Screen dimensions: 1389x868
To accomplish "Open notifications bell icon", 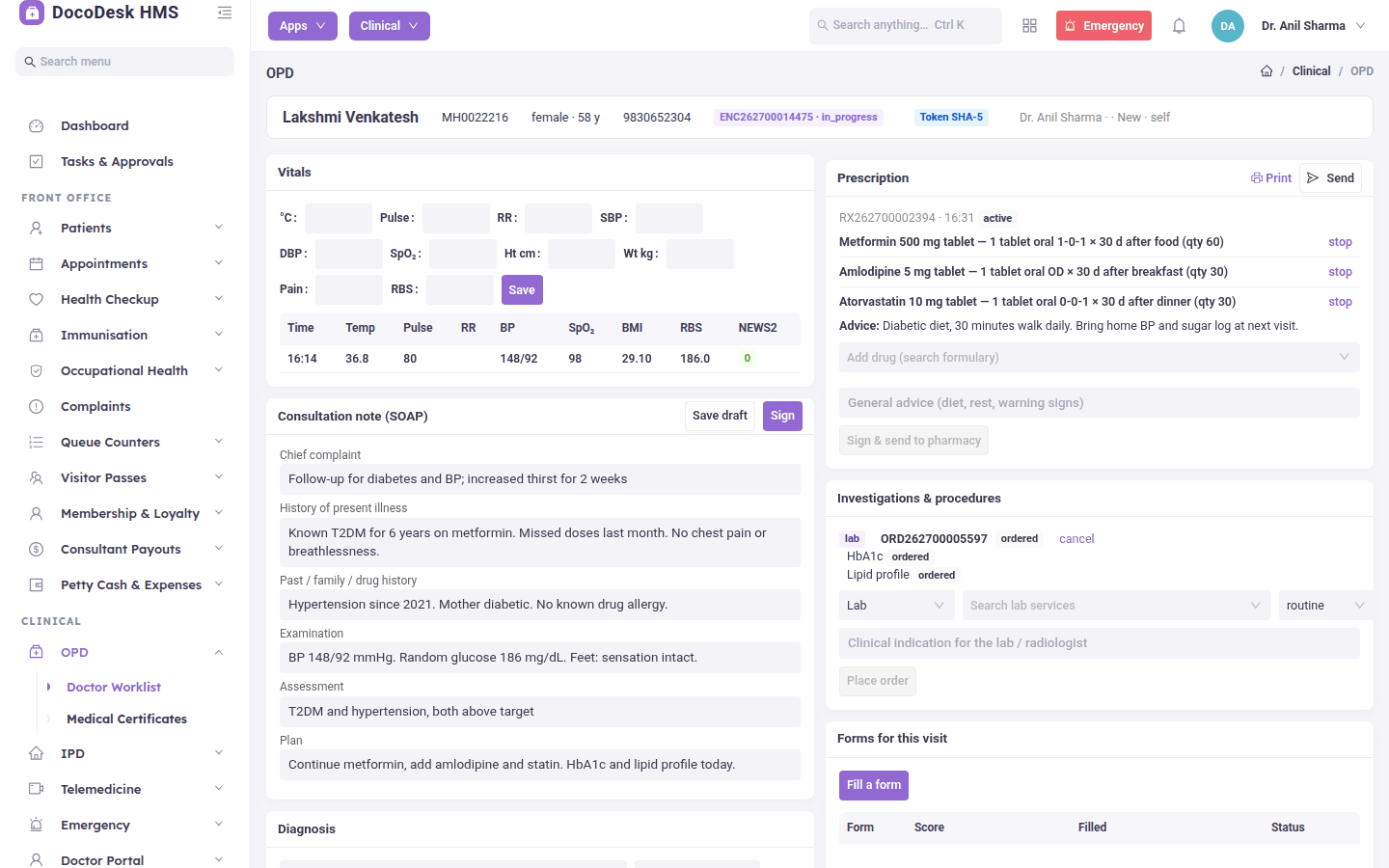I will [x=1179, y=26].
